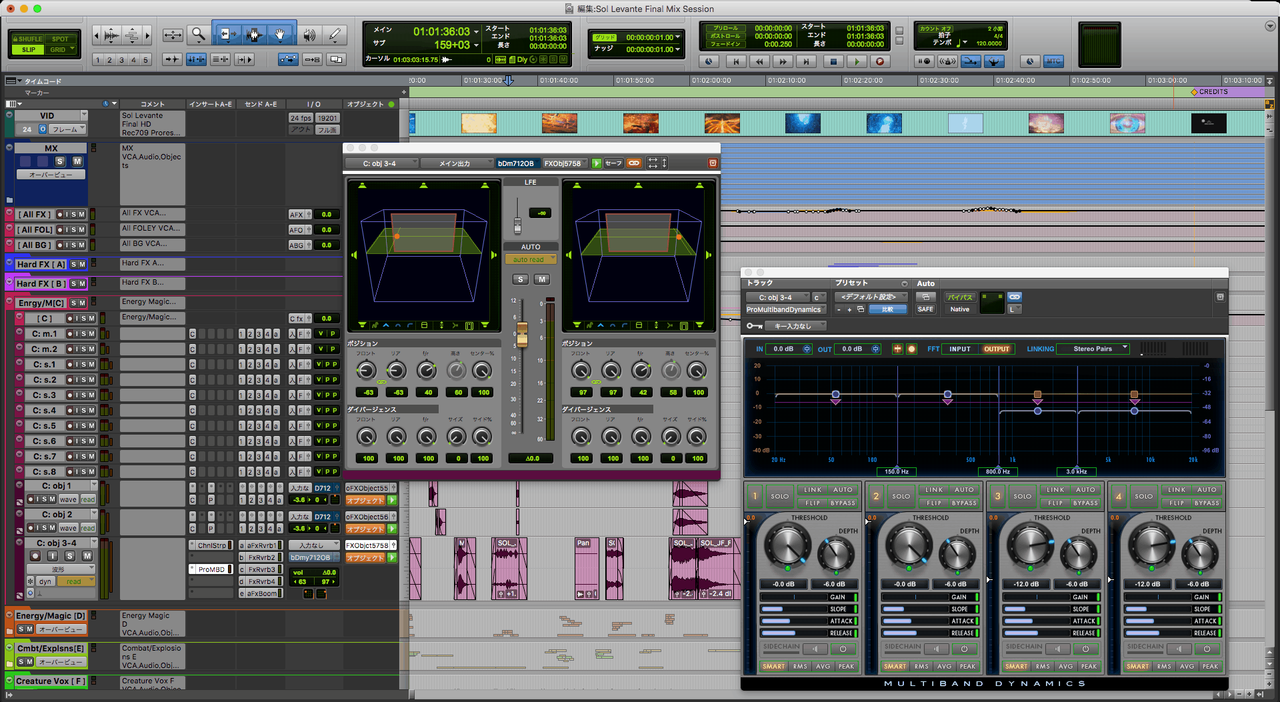Open メイン出力 output selector in panner
Image resolution: width=1280 pixels, height=702 pixels.
(x=456, y=163)
